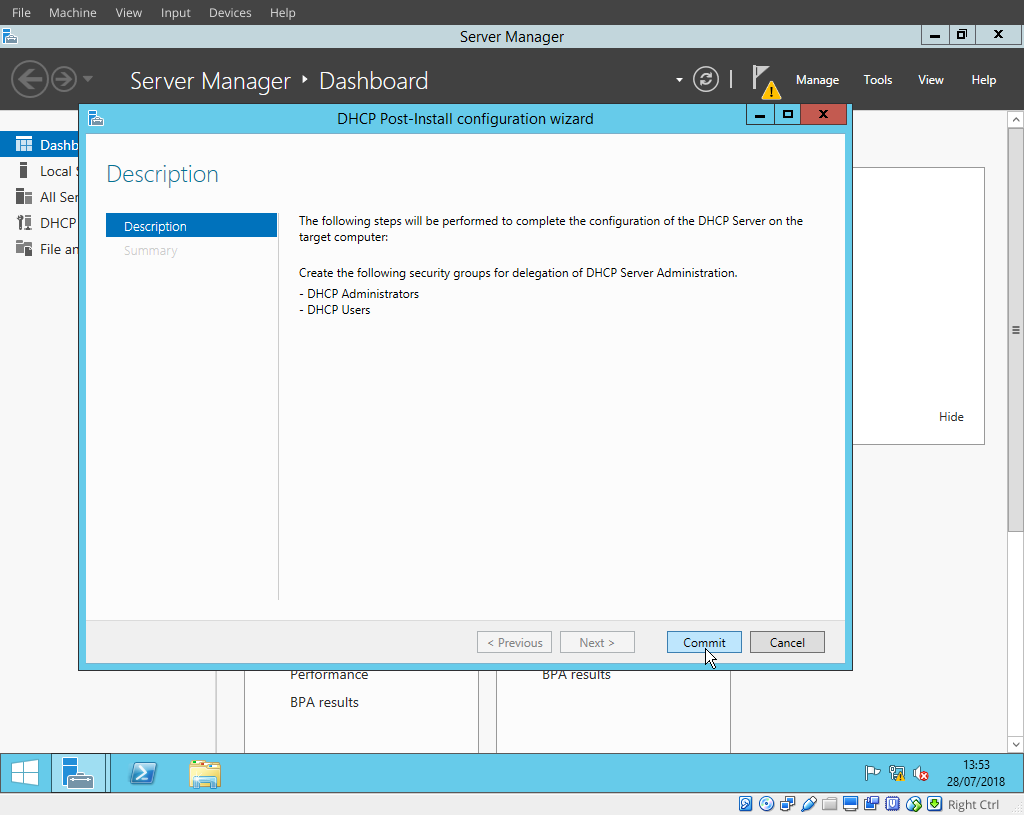Open the notifications flag with warning

tap(765, 81)
